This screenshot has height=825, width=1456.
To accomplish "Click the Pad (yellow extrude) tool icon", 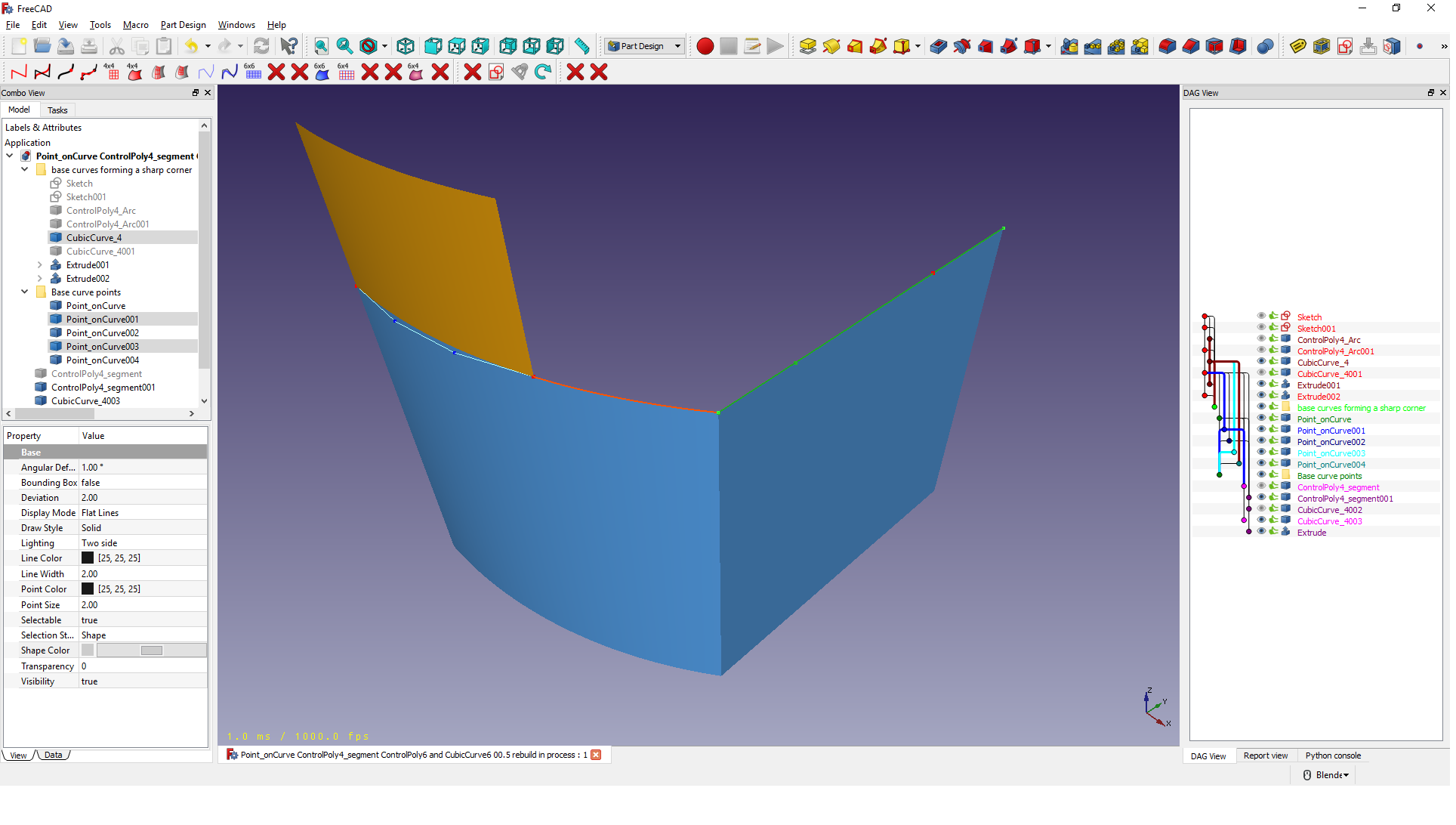I will 807,47.
